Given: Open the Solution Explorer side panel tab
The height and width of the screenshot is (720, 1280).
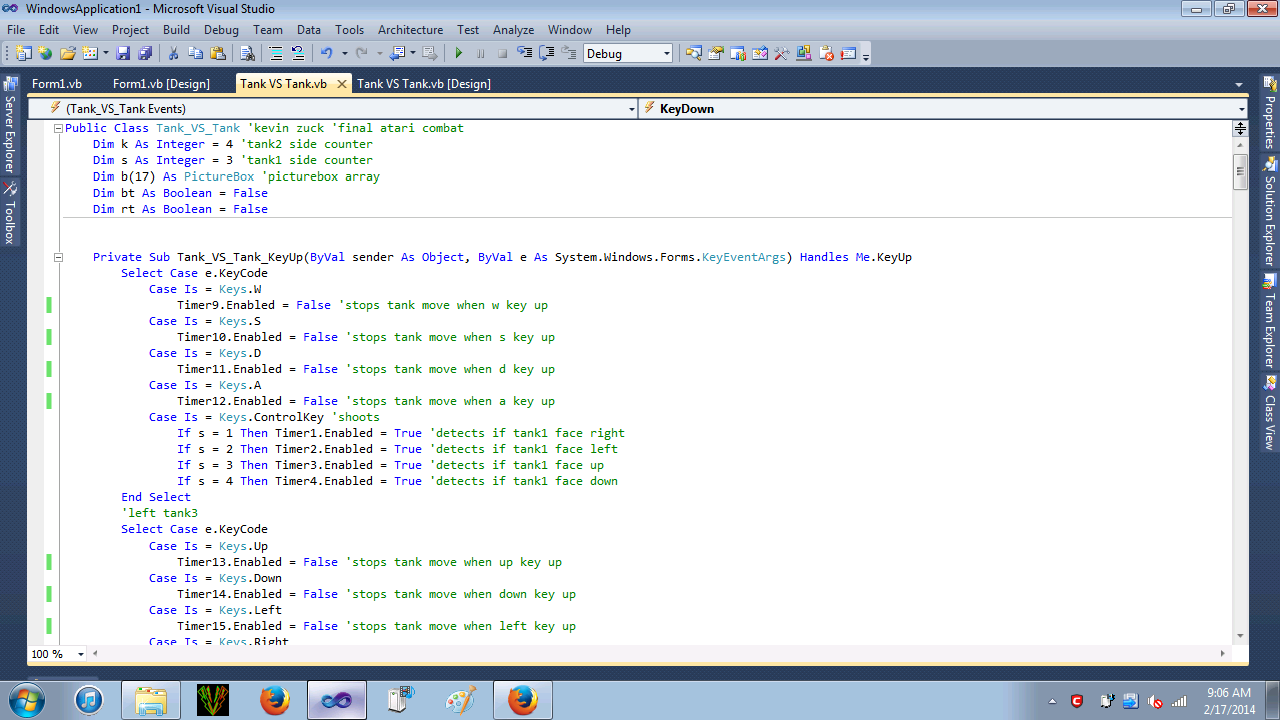Looking at the screenshot, I should pyautogui.click(x=1270, y=210).
